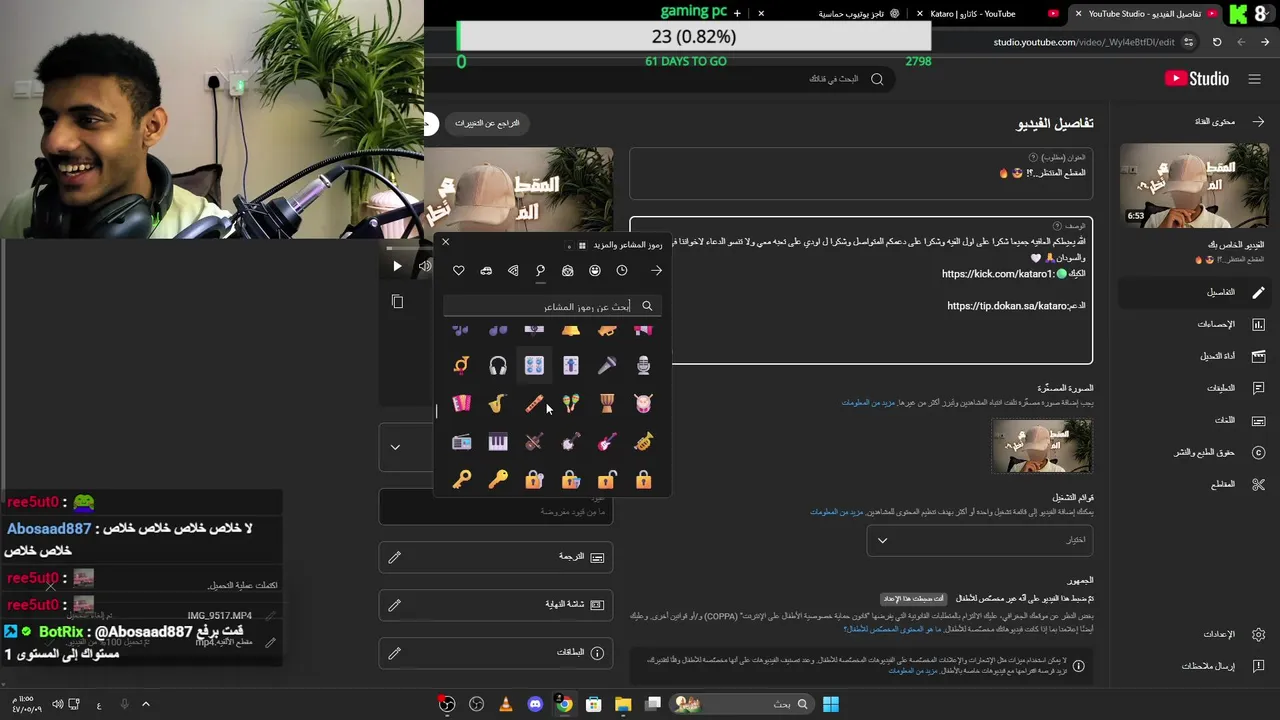Click the Windows Start button
This screenshot has height=720, width=1280.
coord(831,704)
